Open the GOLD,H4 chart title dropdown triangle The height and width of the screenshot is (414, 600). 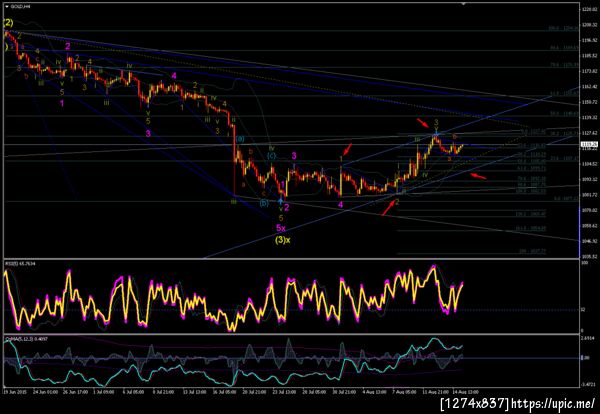point(7,7)
